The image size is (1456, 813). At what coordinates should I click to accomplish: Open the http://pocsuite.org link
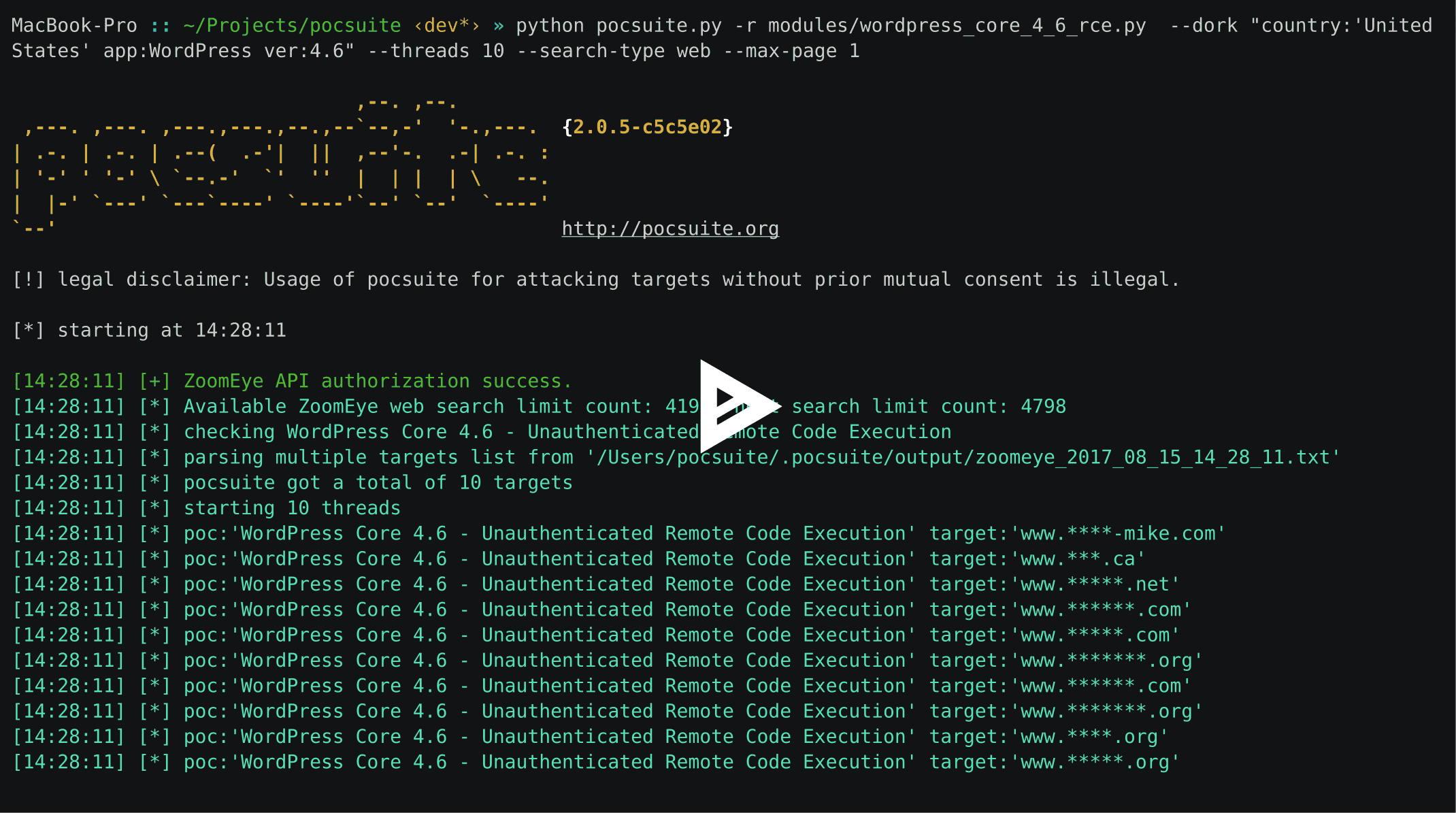tap(670, 229)
